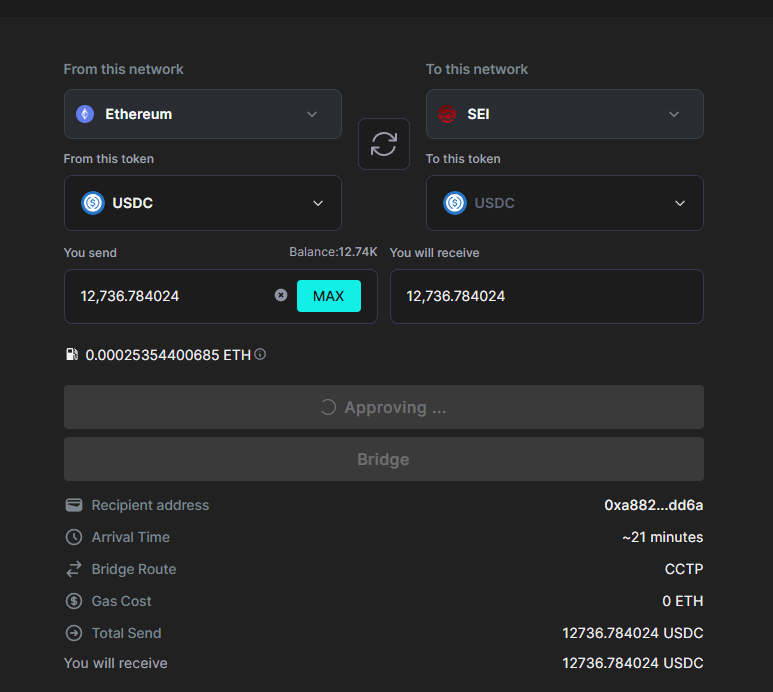Click the To this token label
Image resolution: width=773 pixels, height=692 pixels.
[463, 159]
